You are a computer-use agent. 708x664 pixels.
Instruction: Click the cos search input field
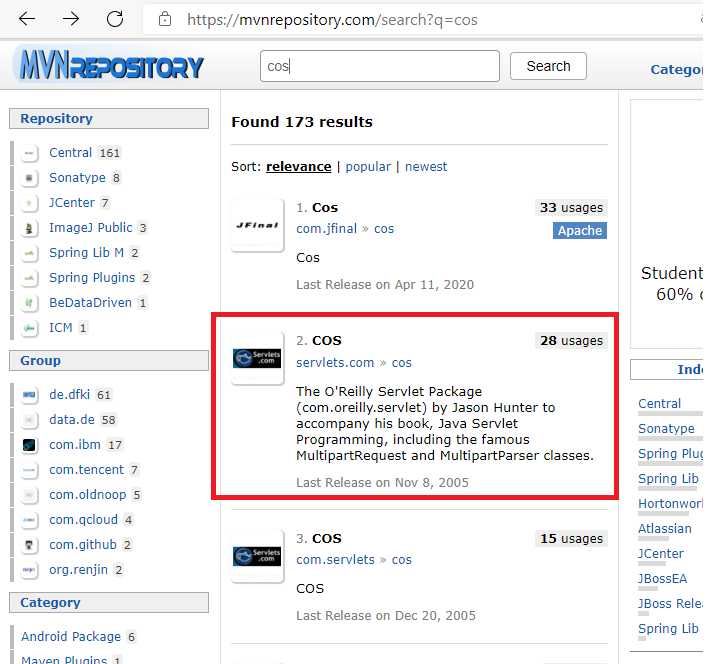coord(380,66)
